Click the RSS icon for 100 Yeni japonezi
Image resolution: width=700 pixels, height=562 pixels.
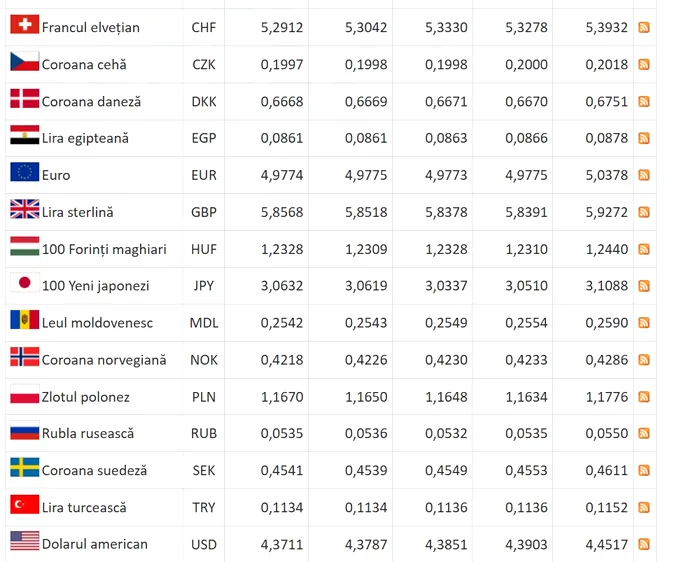[x=644, y=286]
